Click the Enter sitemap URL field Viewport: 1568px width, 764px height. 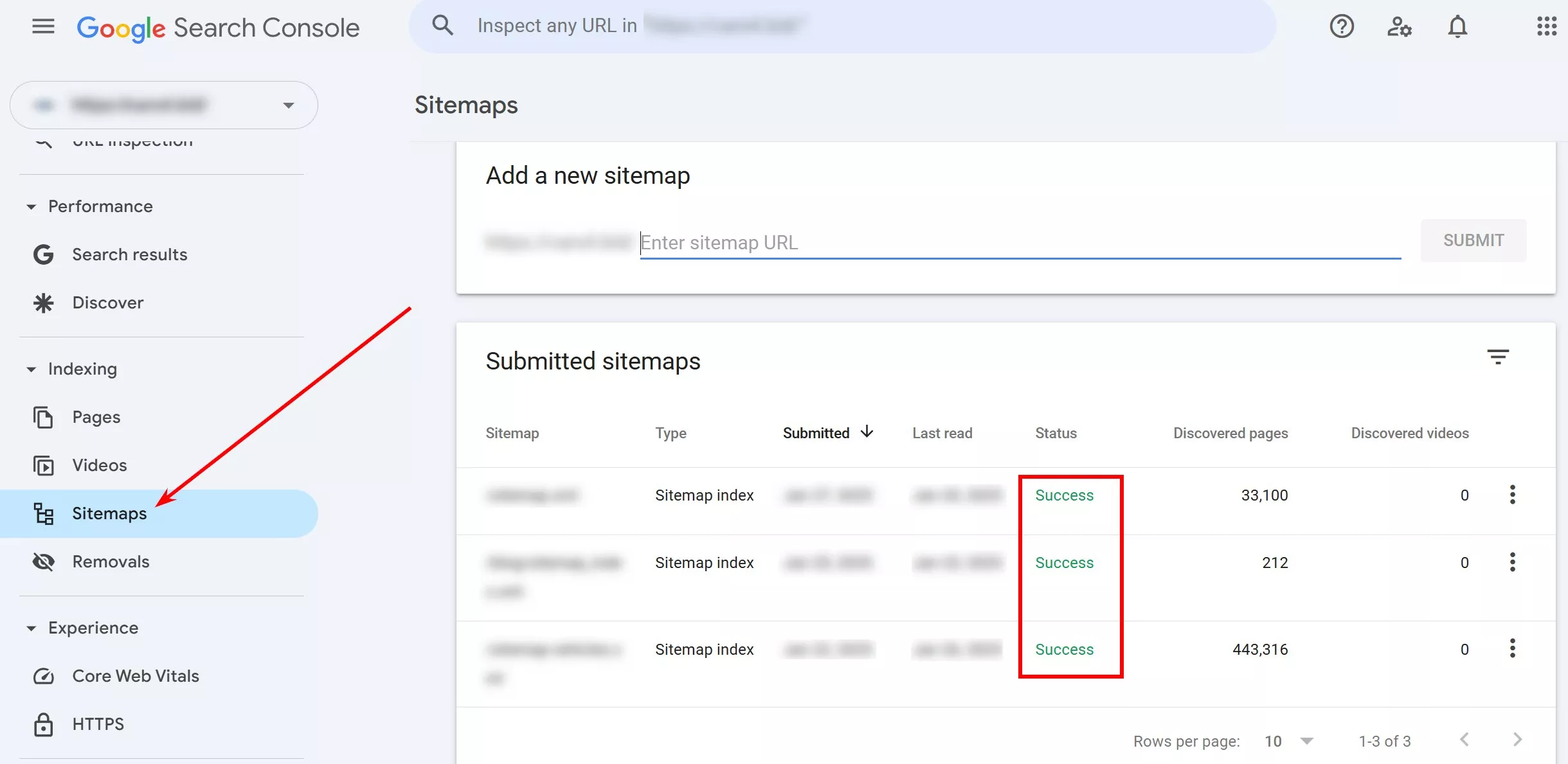tap(1020, 243)
